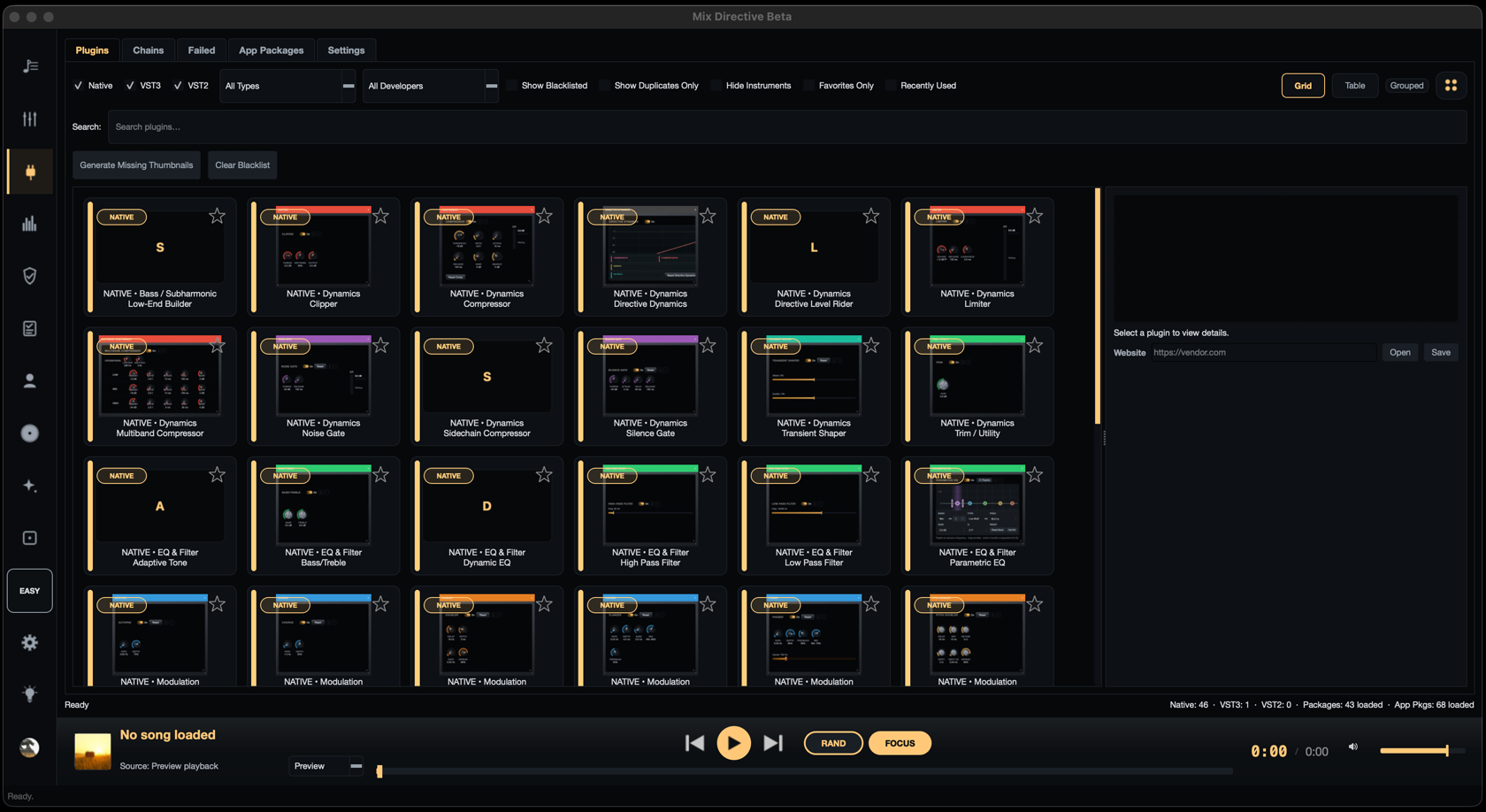The height and width of the screenshot is (812, 1486).
Task: Click Generate Missing Thumbnails button
Action: pos(136,165)
